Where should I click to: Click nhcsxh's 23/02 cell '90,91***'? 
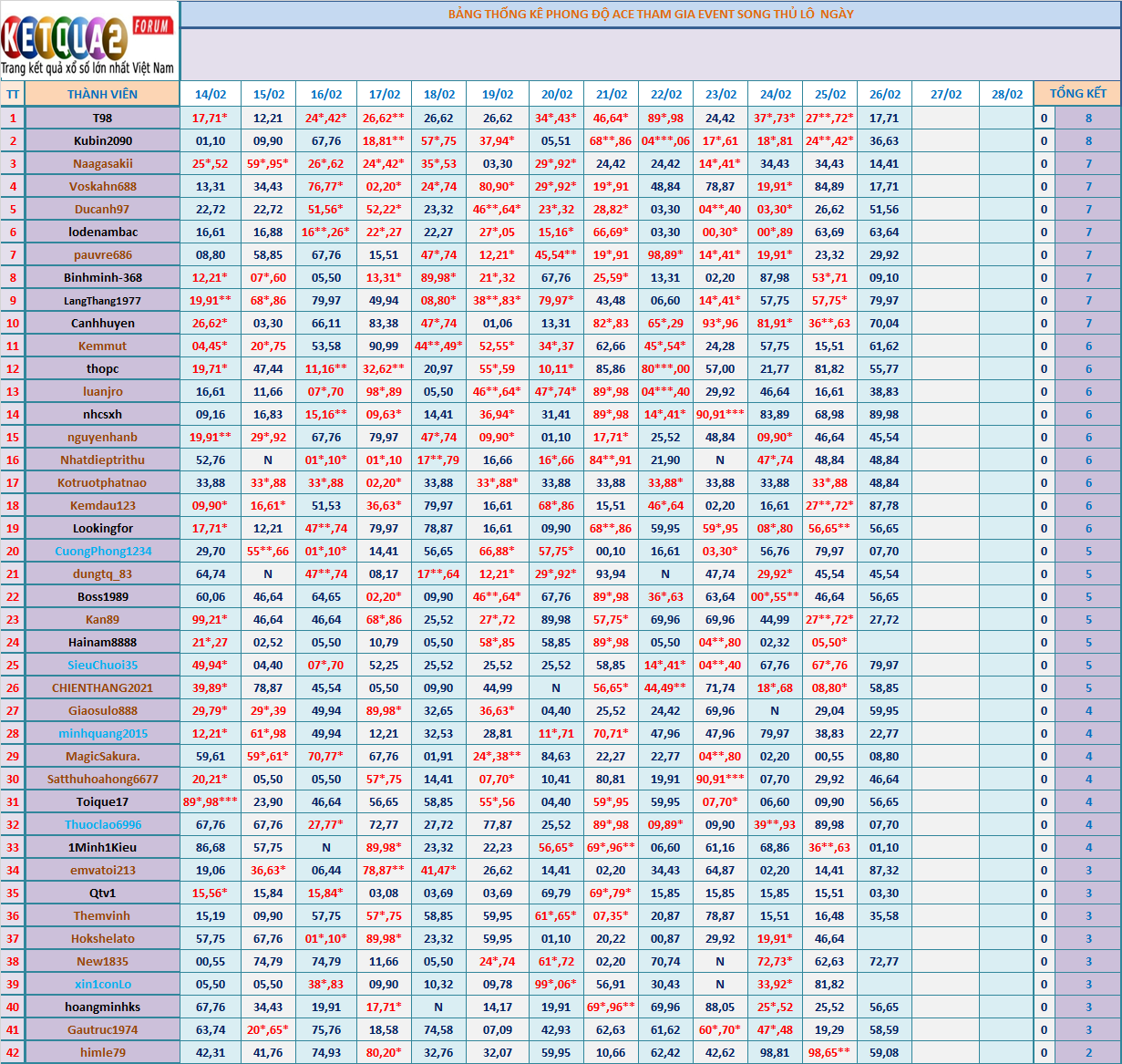coord(720,414)
